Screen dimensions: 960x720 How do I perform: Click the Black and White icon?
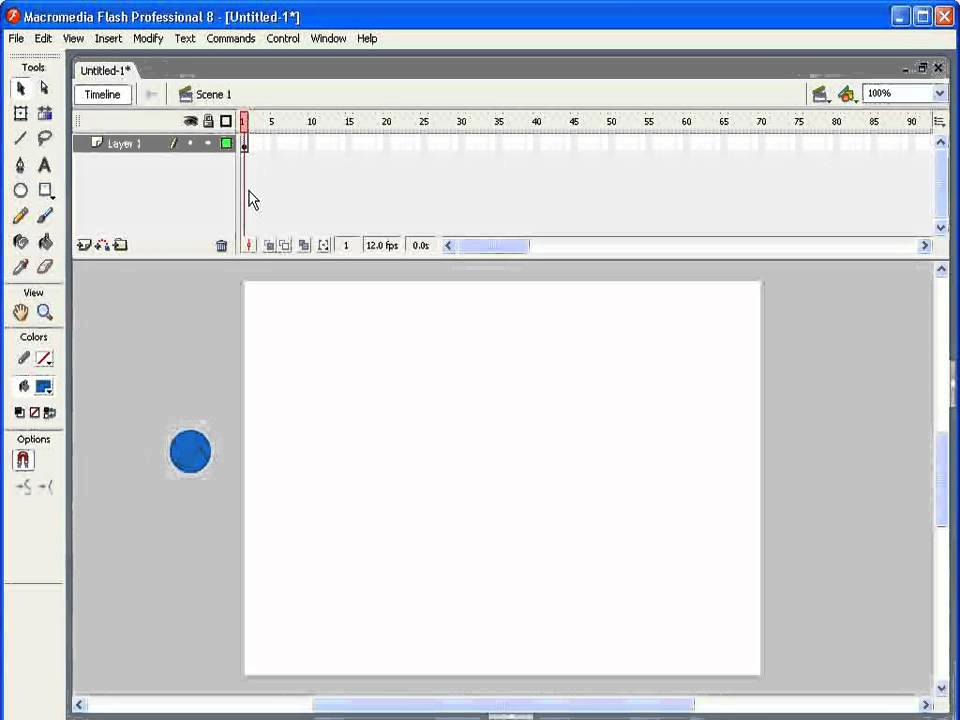(x=19, y=413)
